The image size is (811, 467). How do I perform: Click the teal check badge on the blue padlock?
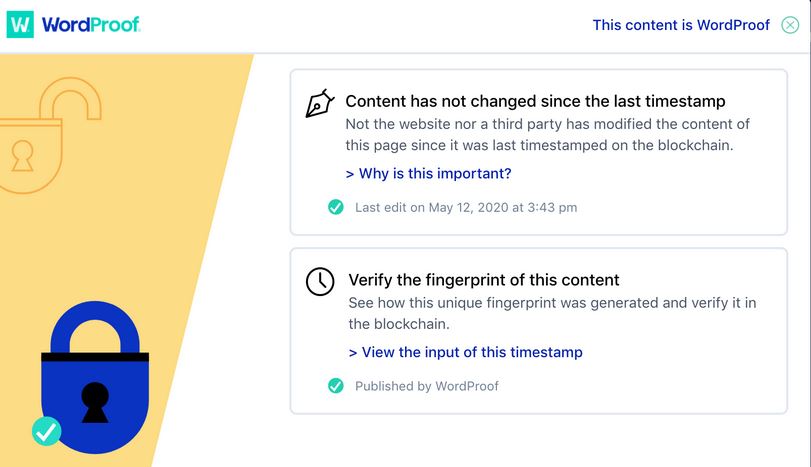pos(47,431)
